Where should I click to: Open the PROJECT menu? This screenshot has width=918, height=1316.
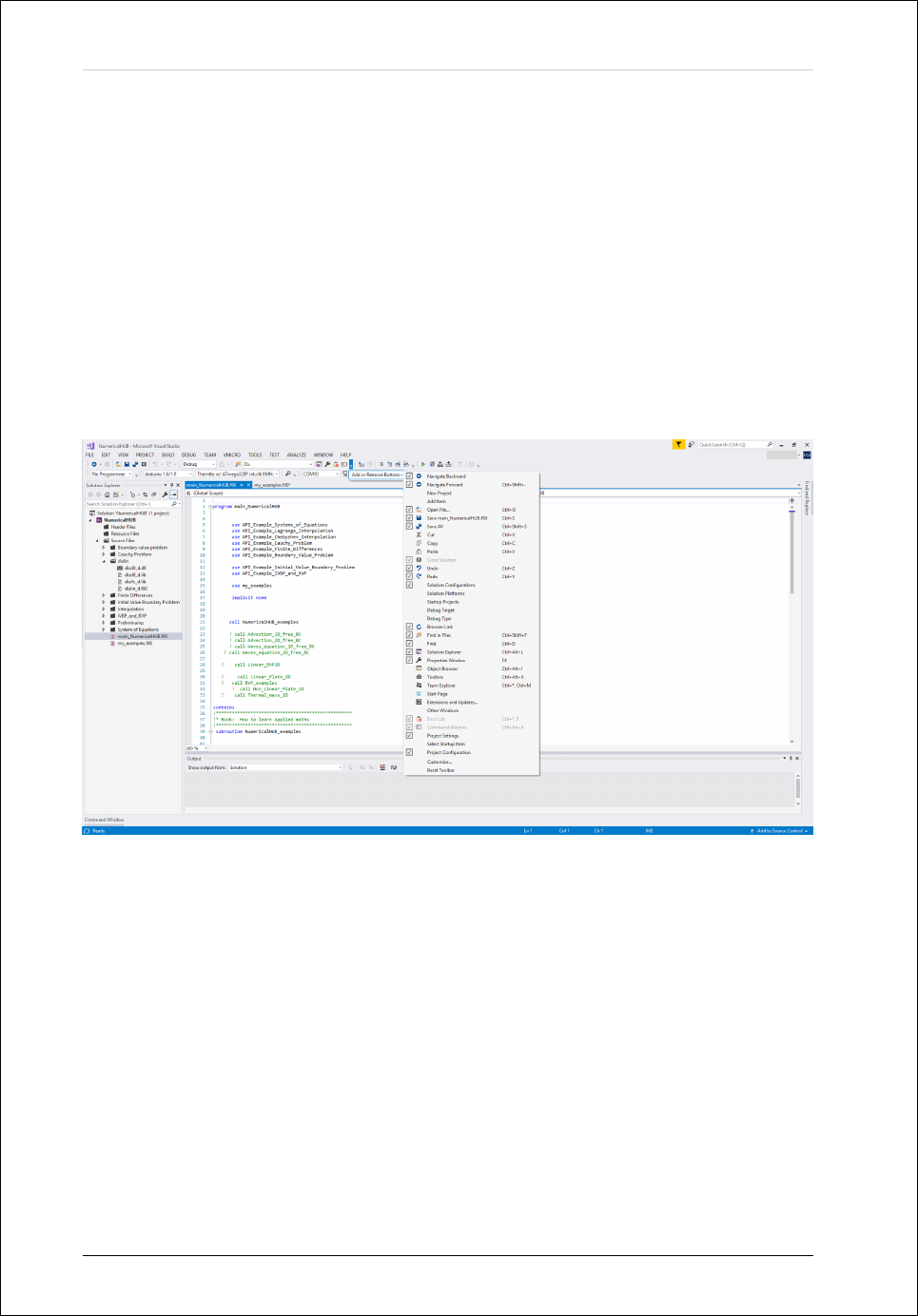pos(145,455)
